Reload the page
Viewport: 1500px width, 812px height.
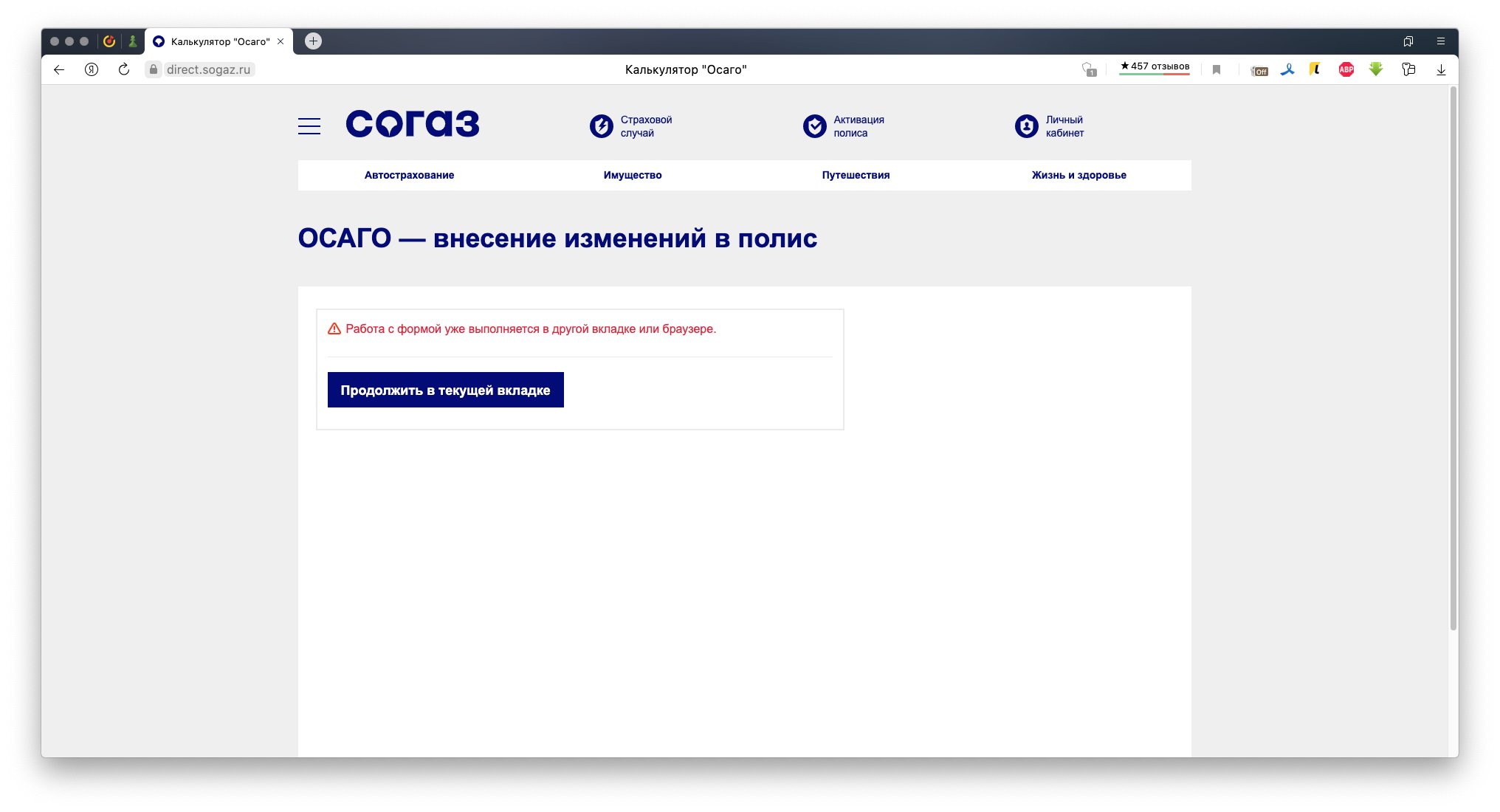coord(124,69)
